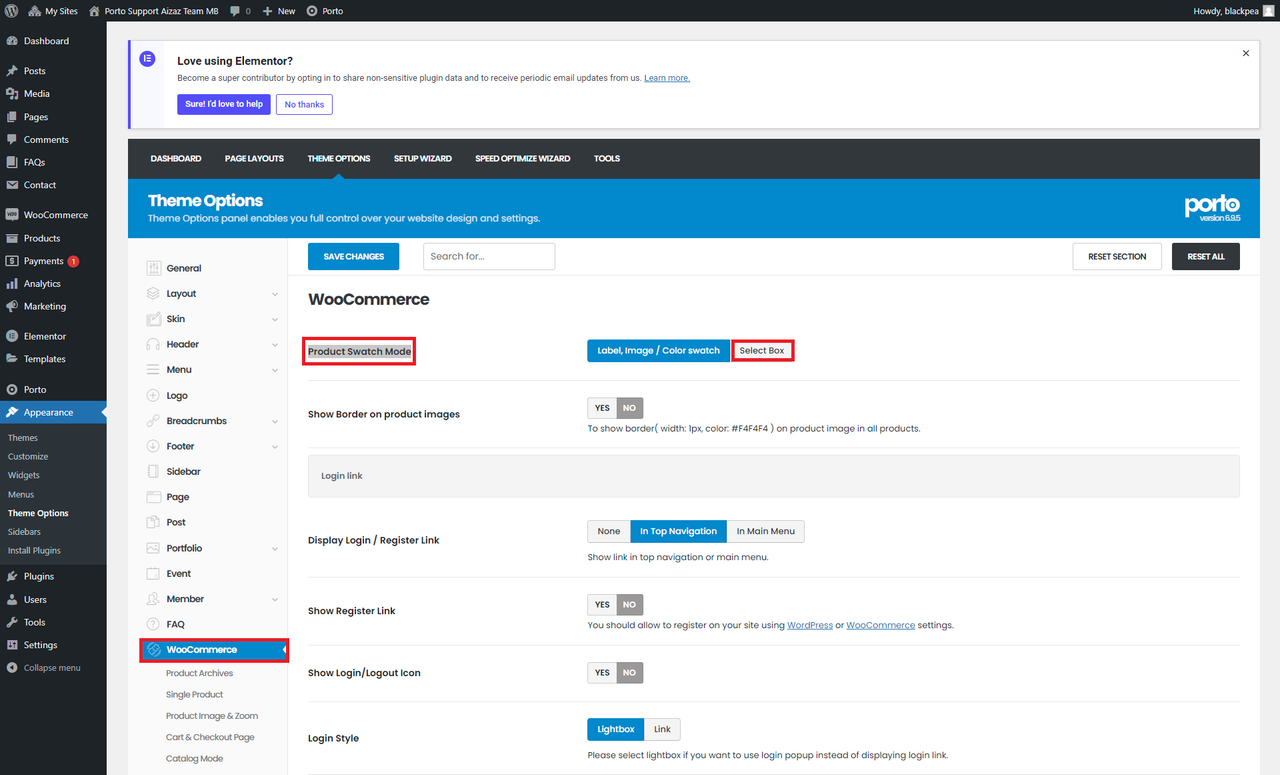The width and height of the screenshot is (1280, 775).
Task: Set Show Login/Logout Icon to YES
Action: click(602, 673)
